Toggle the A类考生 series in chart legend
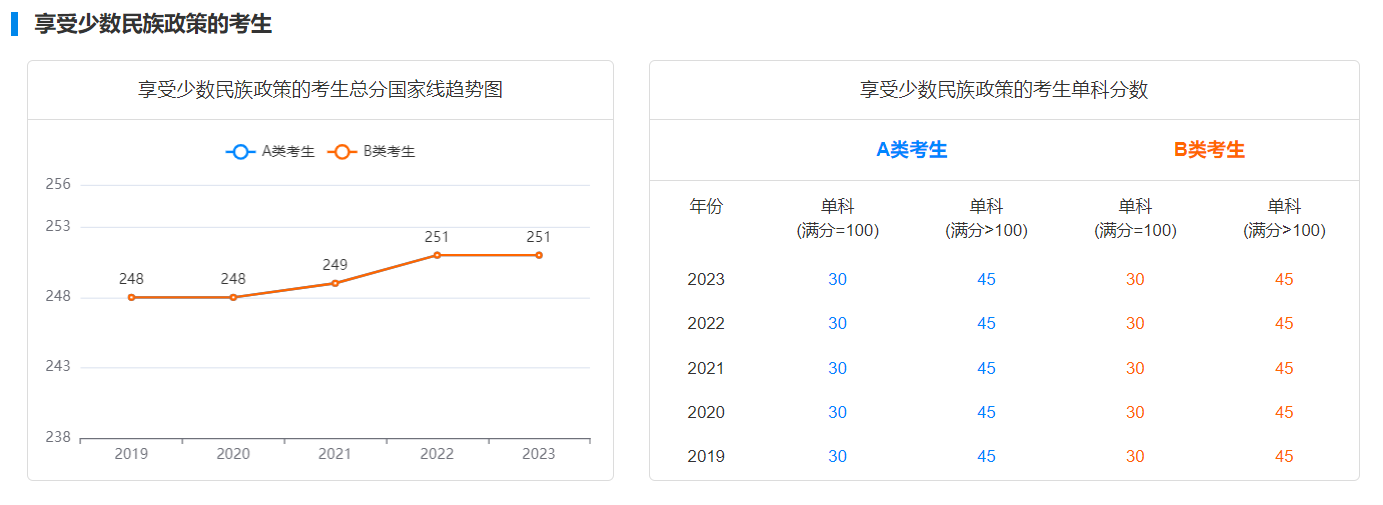 pos(270,152)
